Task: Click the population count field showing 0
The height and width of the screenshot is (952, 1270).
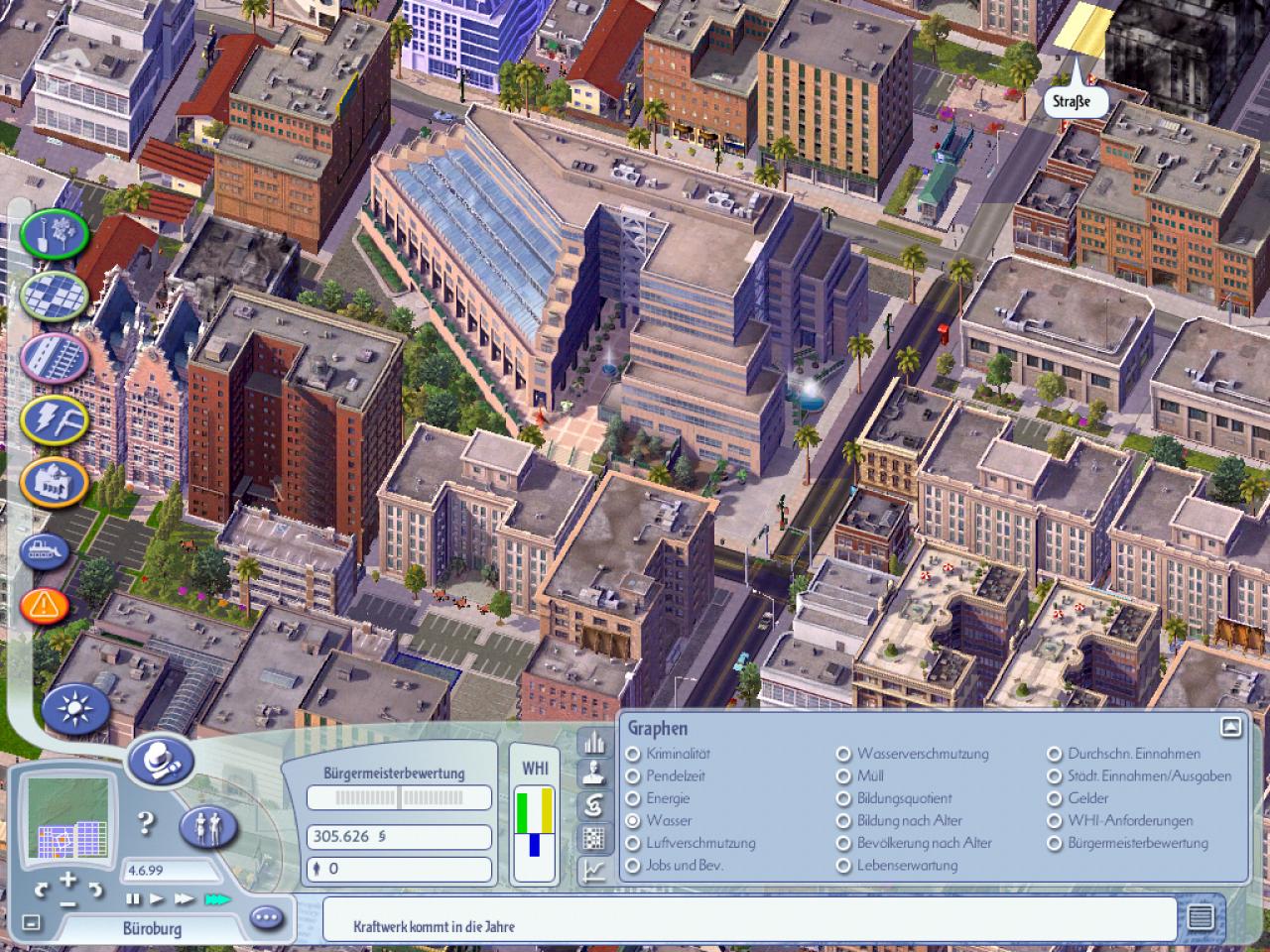Action: click(x=399, y=869)
